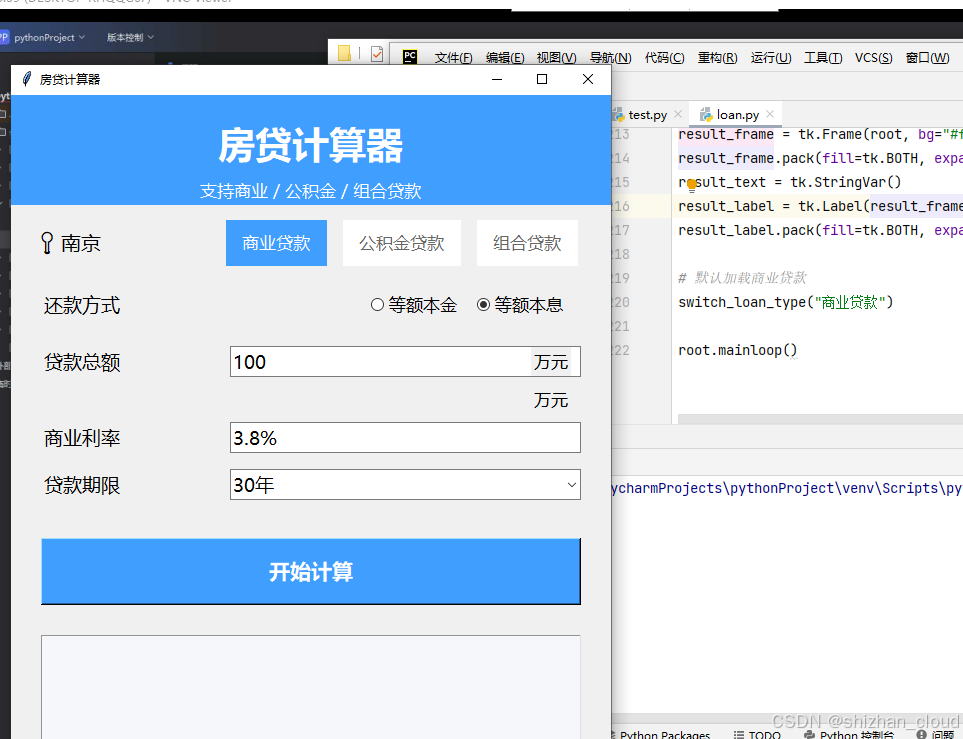The width and height of the screenshot is (963, 739).
Task: Open the 视图(V) menu in PyCharm
Action: click(x=556, y=58)
